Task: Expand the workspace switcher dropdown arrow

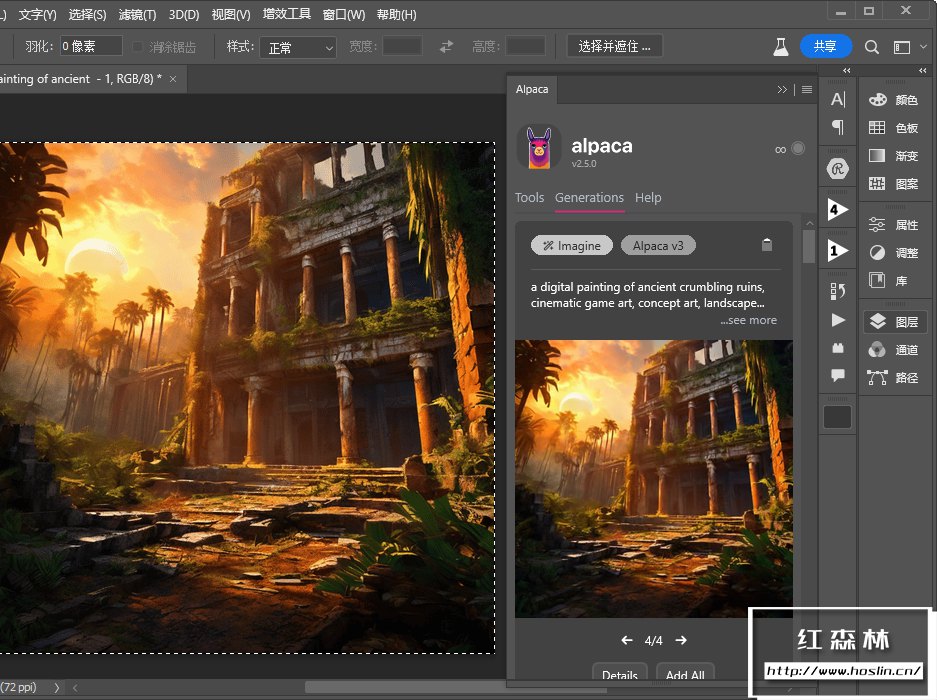Action: (923, 47)
